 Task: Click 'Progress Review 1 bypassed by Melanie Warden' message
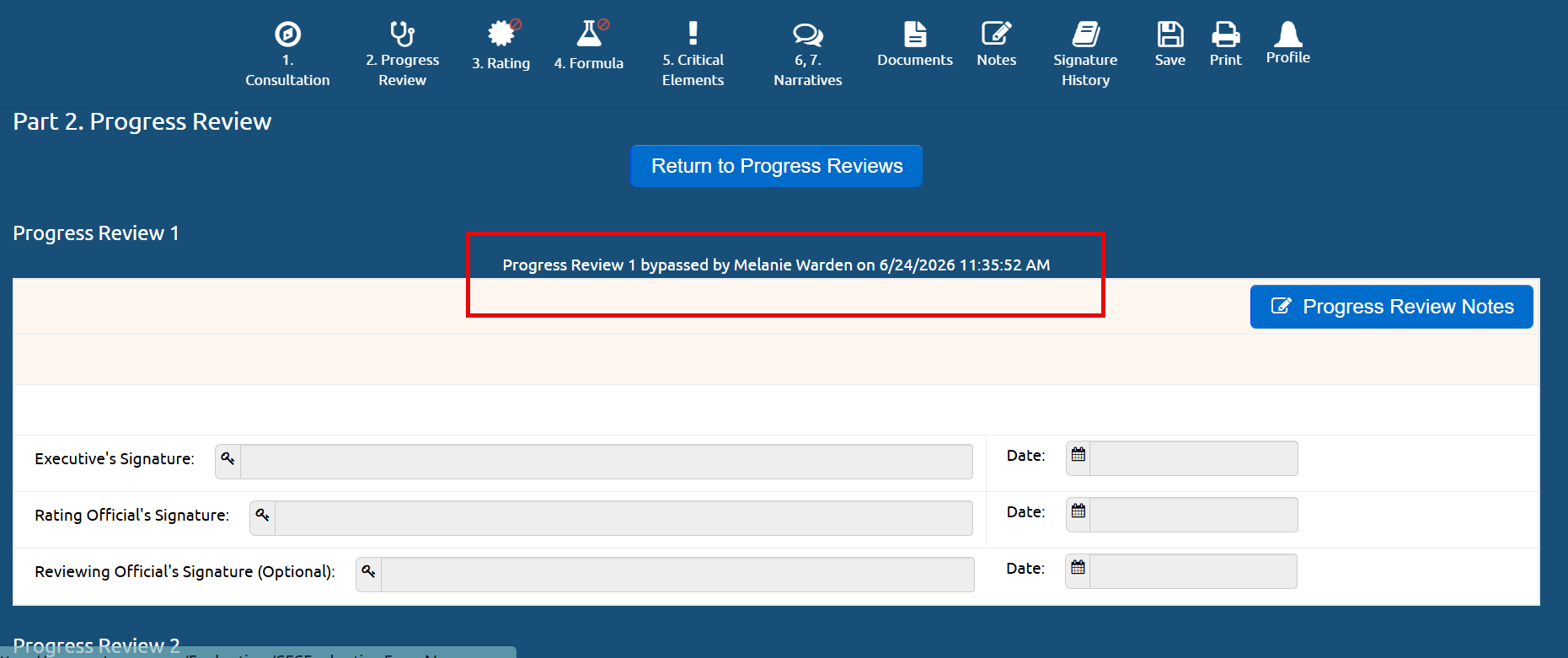tap(776, 265)
